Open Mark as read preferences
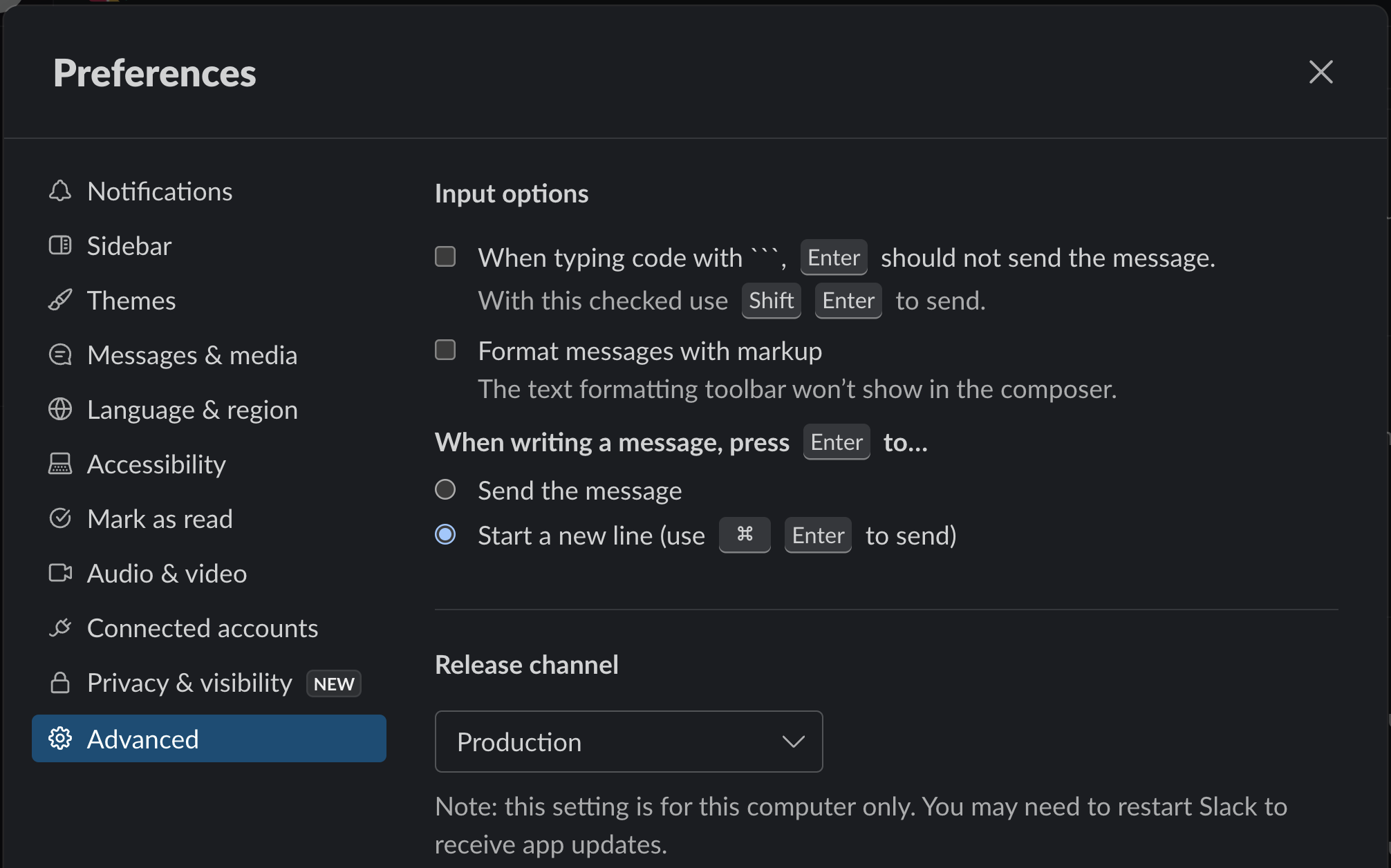The image size is (1391, 868). [209, 519]
